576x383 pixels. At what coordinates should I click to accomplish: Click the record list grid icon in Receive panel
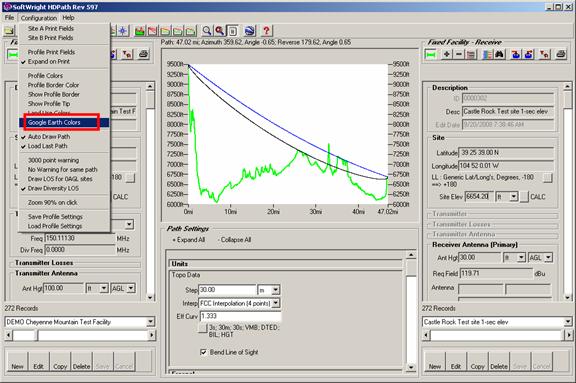click(471, 55)
